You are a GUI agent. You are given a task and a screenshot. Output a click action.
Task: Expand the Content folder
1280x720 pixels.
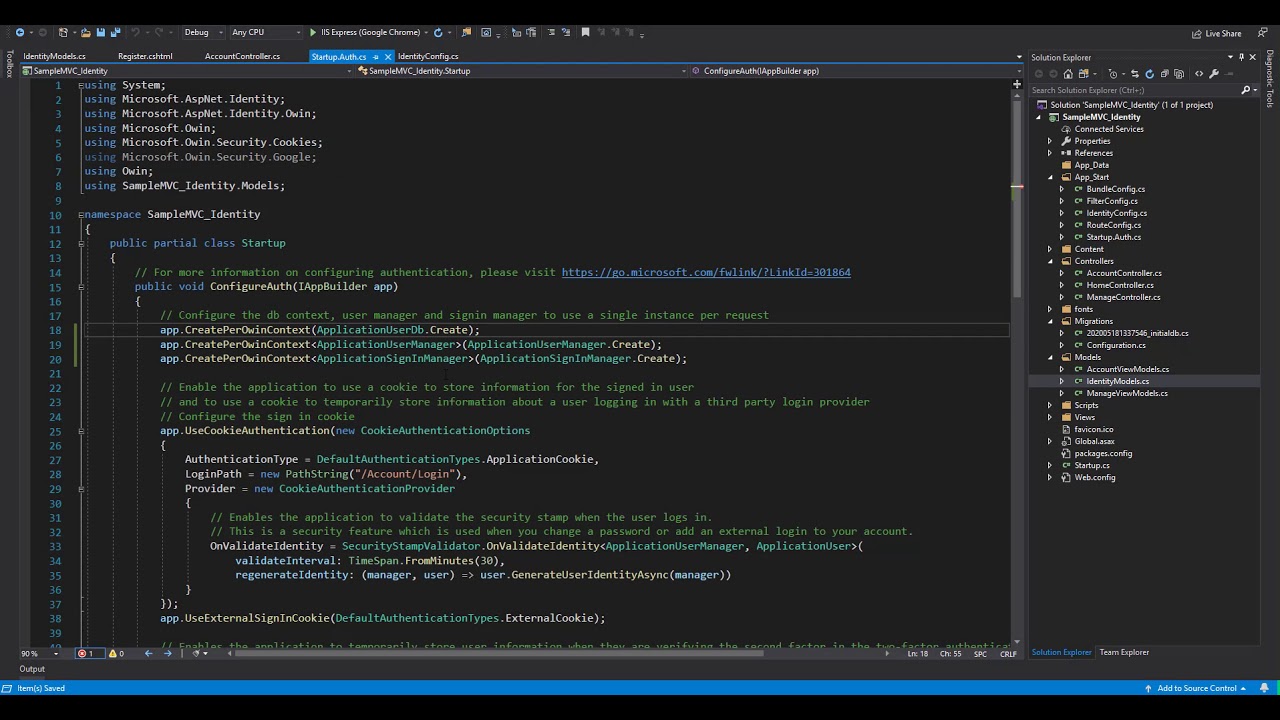(1050, 249)
